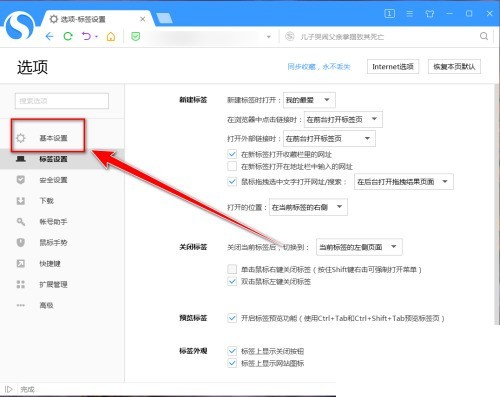Click the green security shield icon
Viewport: 500px width, 397px height.
click(135, 36)
